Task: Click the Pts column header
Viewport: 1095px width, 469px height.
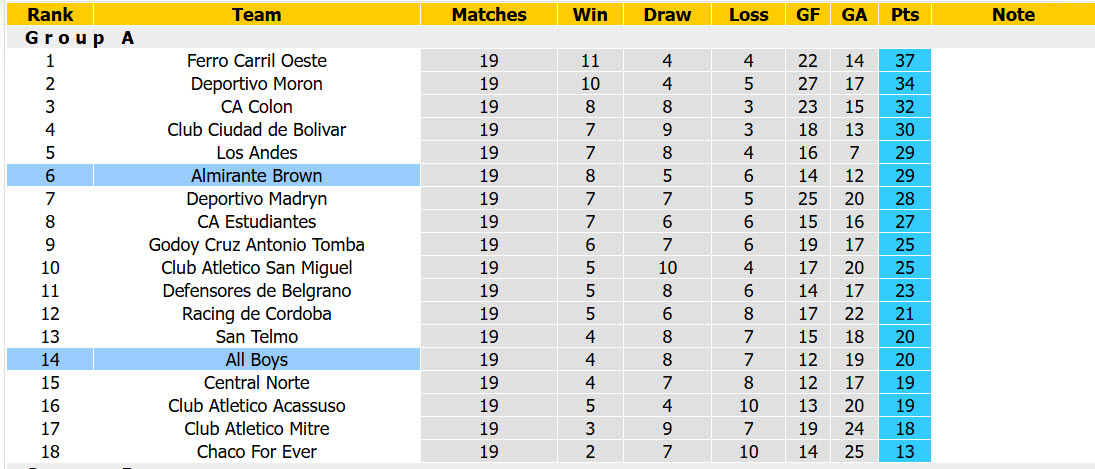Action: click(905, 14)
